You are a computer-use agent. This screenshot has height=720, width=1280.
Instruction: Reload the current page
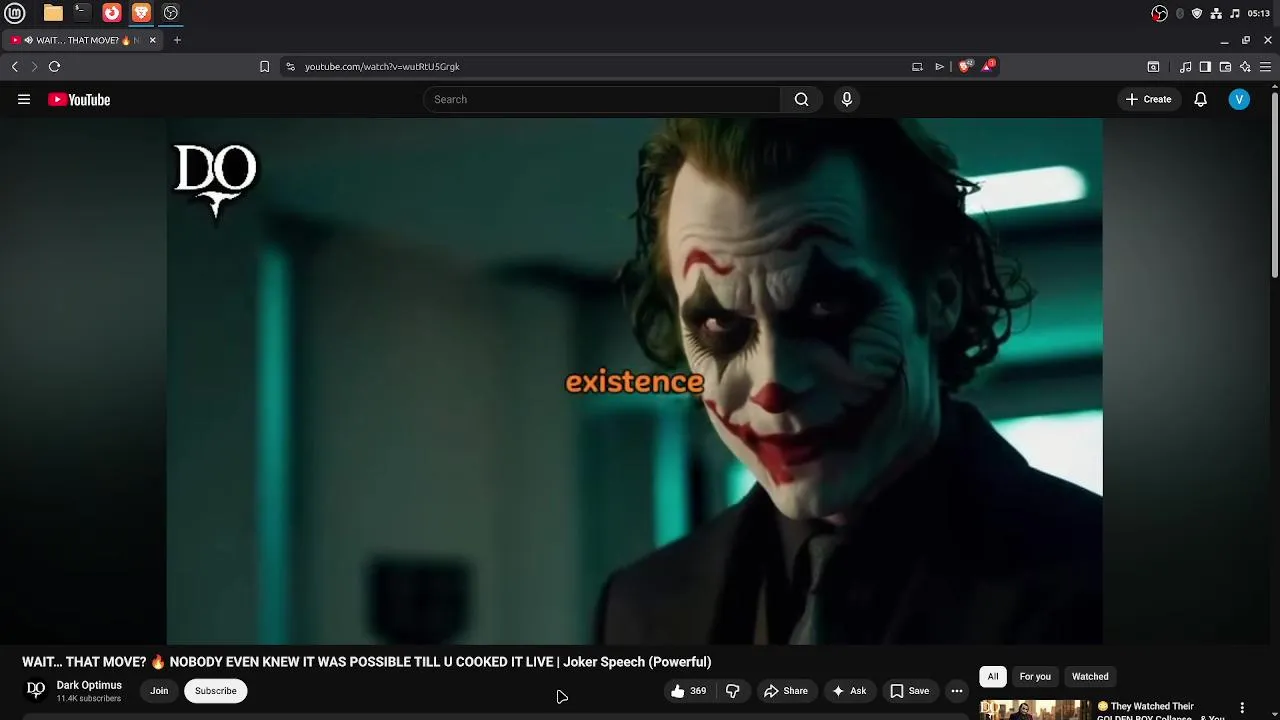coord(54,66)
